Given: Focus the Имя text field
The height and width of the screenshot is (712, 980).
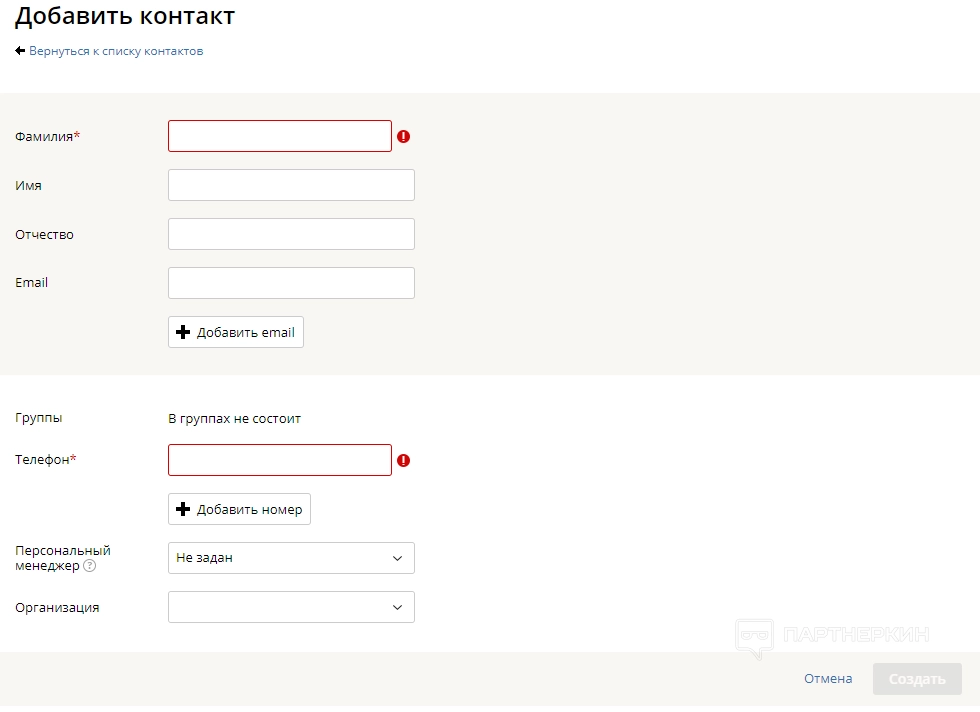Looking at the screenshot, I should point(291,185).
